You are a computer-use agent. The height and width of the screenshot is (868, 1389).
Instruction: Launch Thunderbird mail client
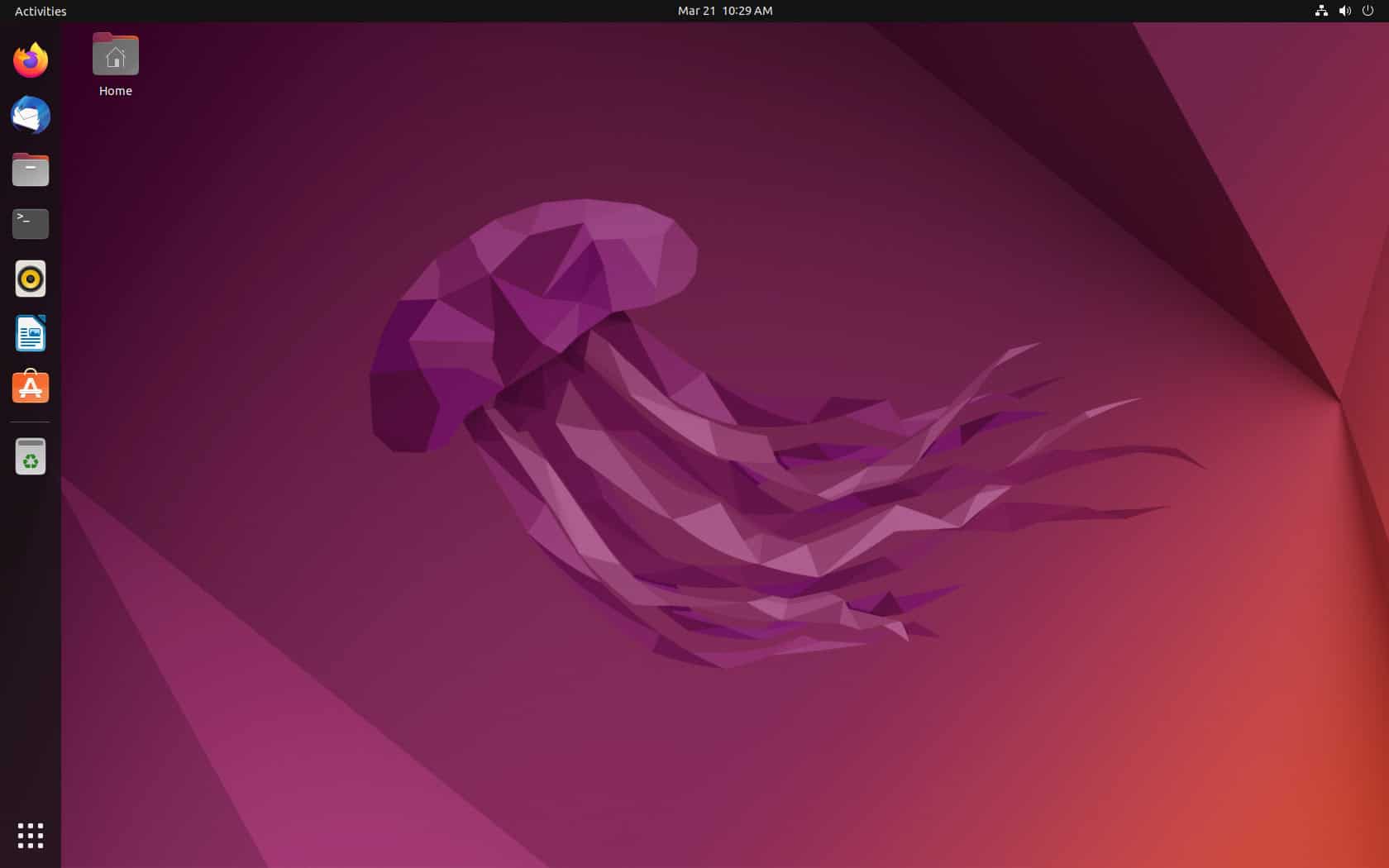click(30, 115)
